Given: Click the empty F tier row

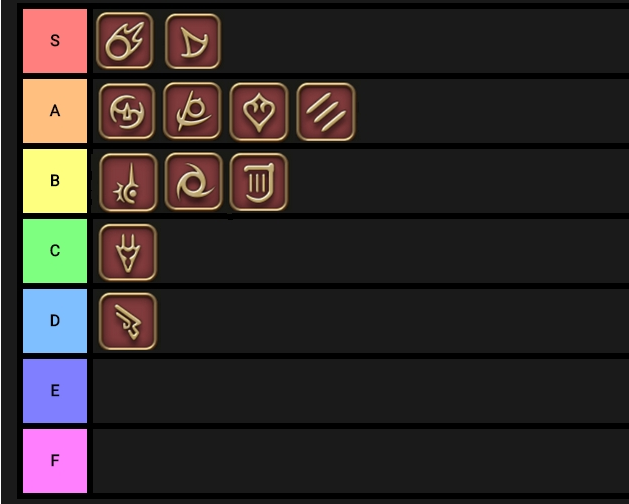Looking at the screenshot, I should pos(360,461).
